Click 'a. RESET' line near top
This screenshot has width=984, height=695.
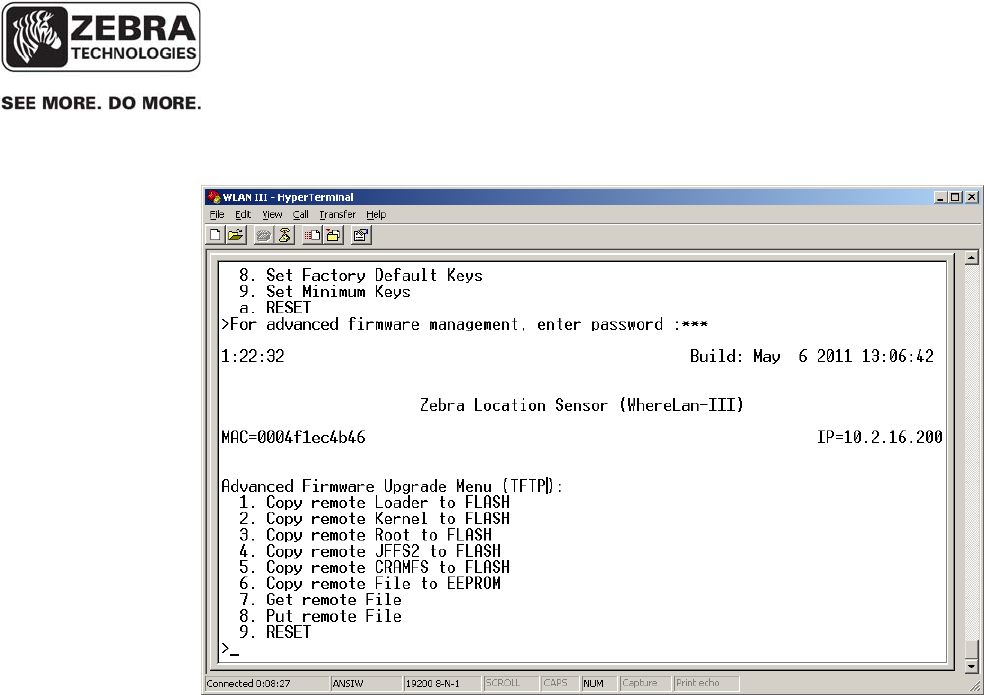(275, 308)
